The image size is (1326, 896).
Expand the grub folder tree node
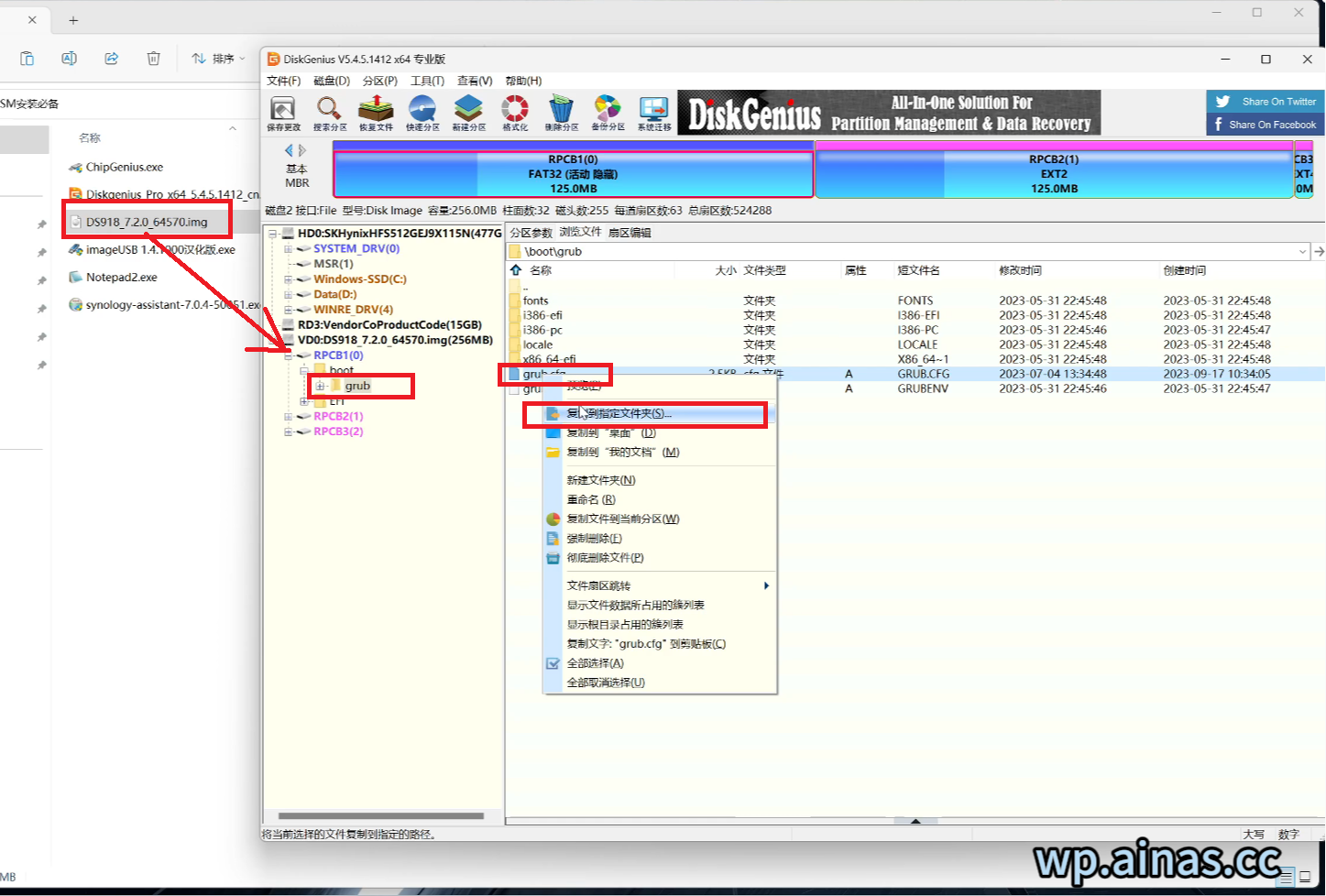click(320, 386)
